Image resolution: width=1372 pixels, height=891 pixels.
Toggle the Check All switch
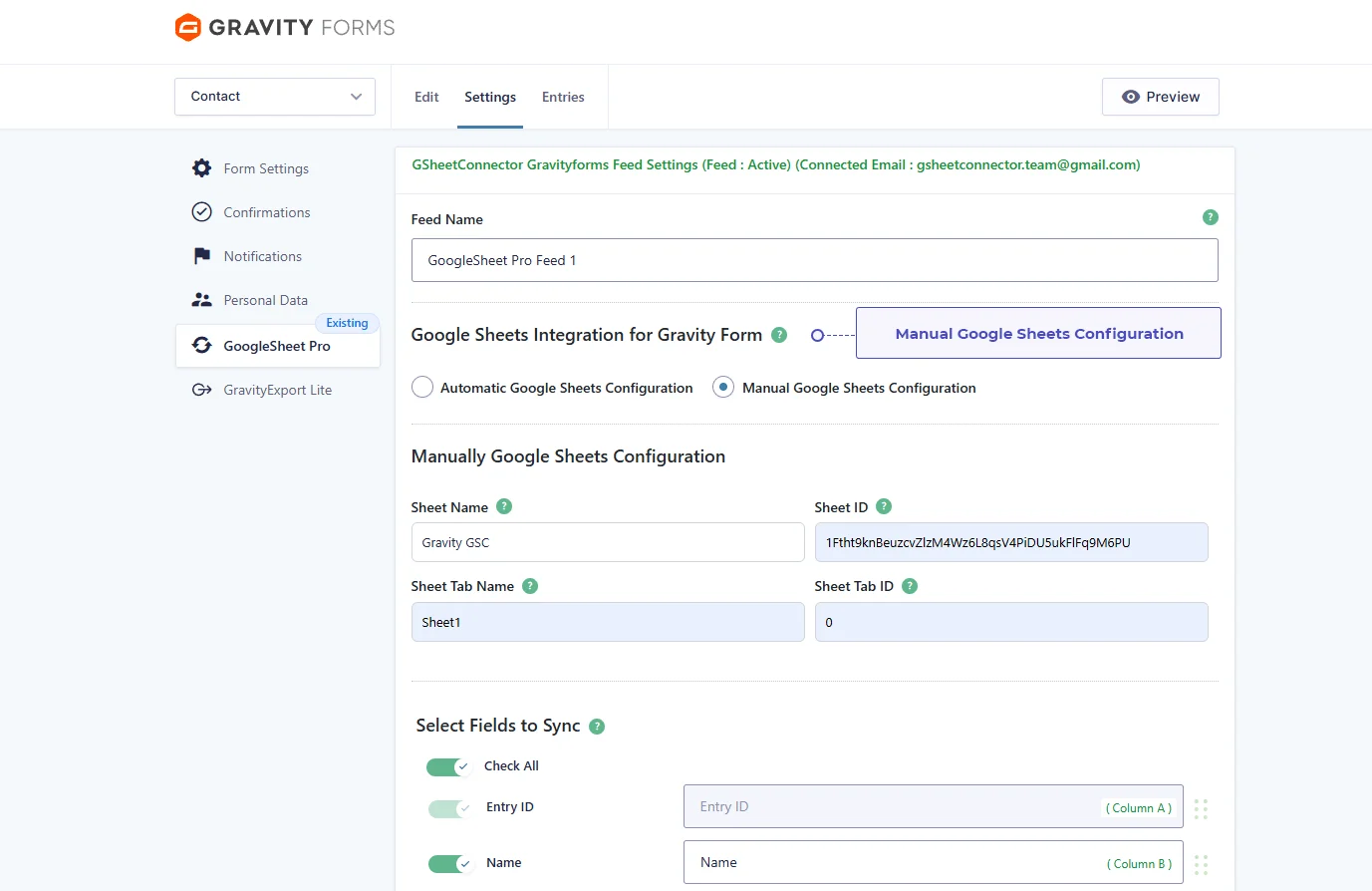tap(448, 766)
